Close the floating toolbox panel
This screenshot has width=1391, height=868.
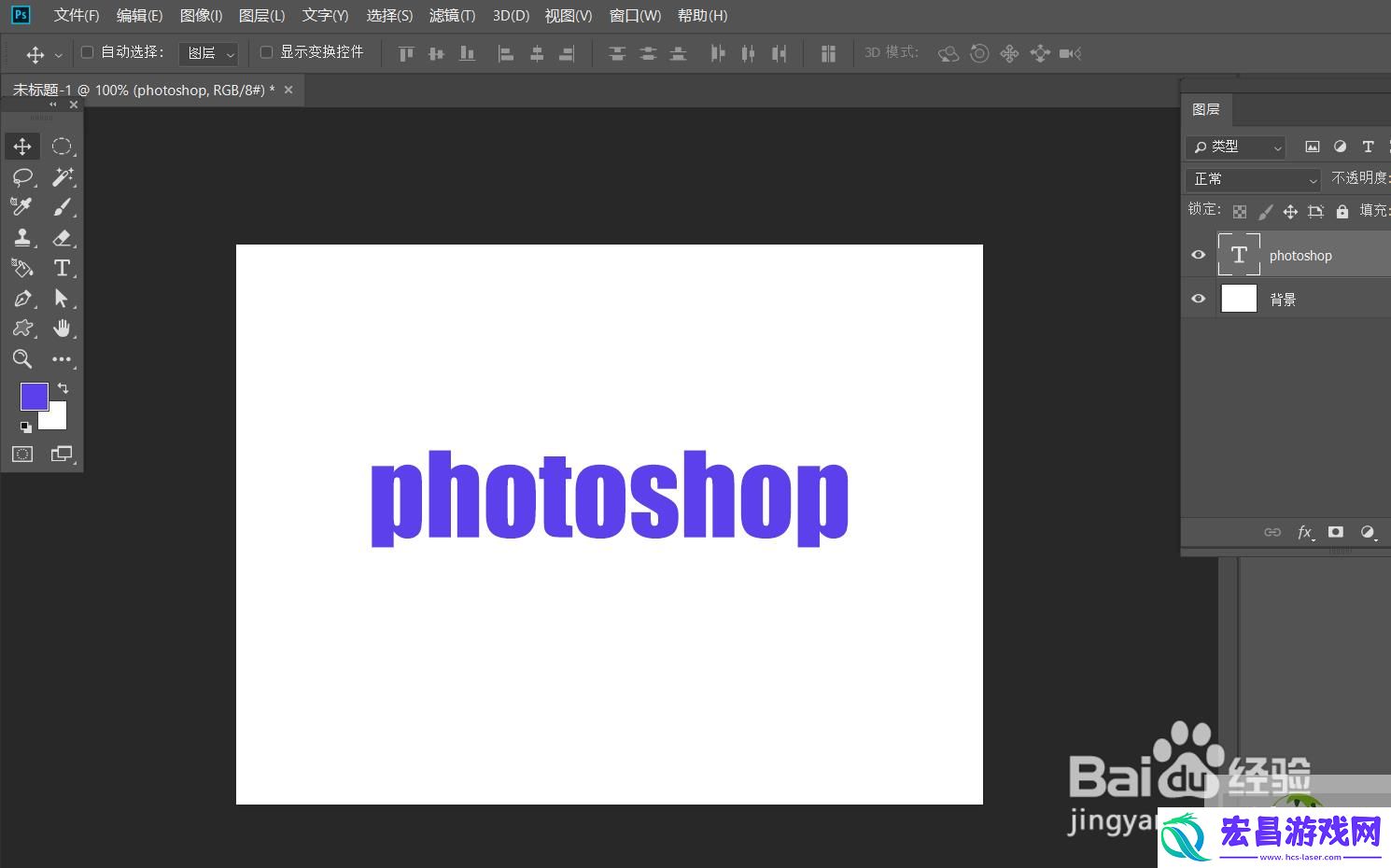coord(74,105)
